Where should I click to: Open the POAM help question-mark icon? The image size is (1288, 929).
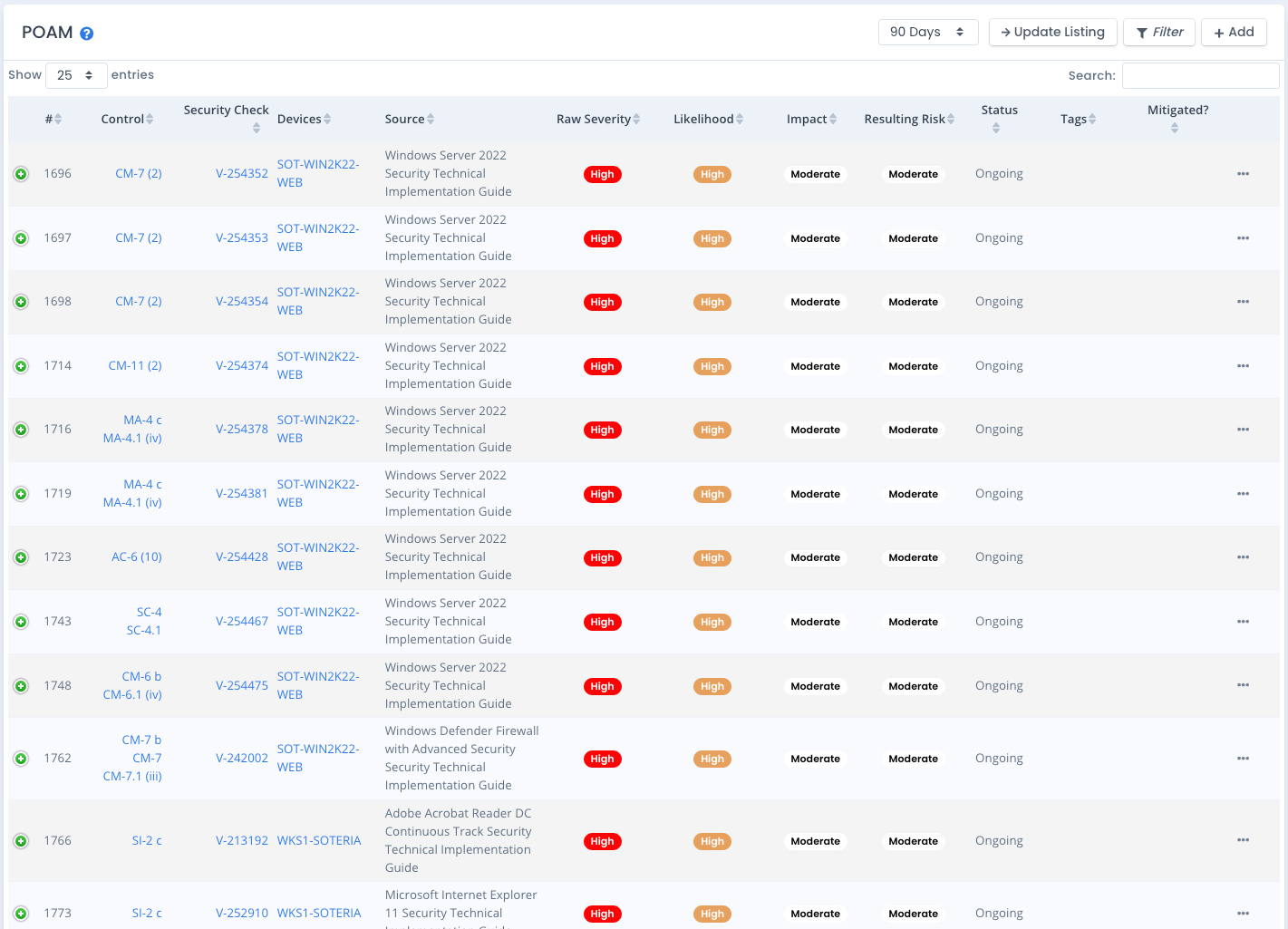(87, 34)
